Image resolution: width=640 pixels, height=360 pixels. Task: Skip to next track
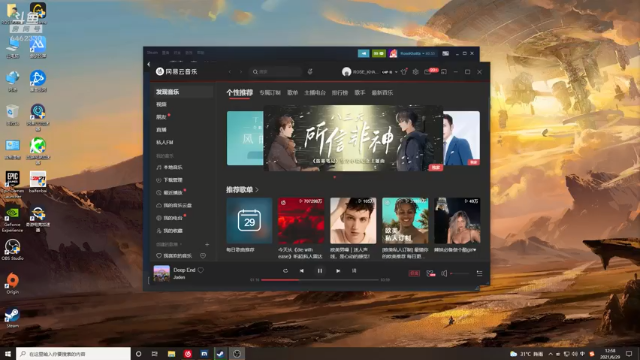(x=338, y=271)
